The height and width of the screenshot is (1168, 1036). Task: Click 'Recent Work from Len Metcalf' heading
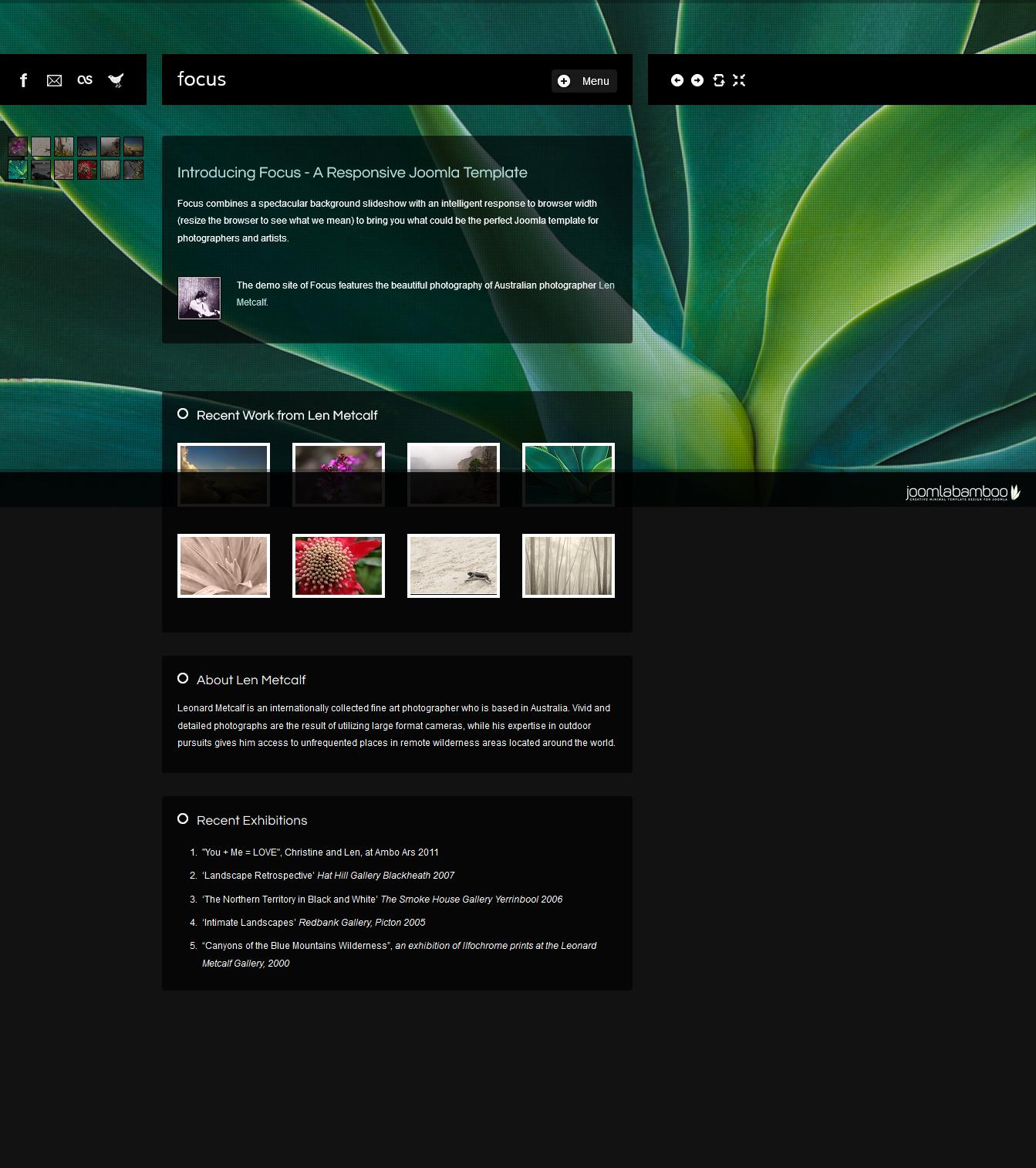(287, 415)
